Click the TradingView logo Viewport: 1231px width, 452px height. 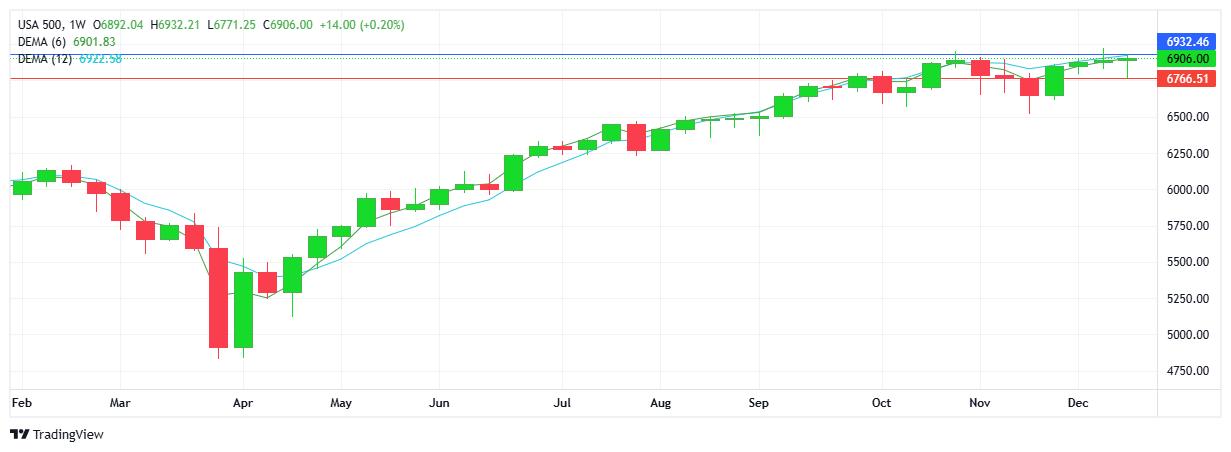(x=57, y=434)
